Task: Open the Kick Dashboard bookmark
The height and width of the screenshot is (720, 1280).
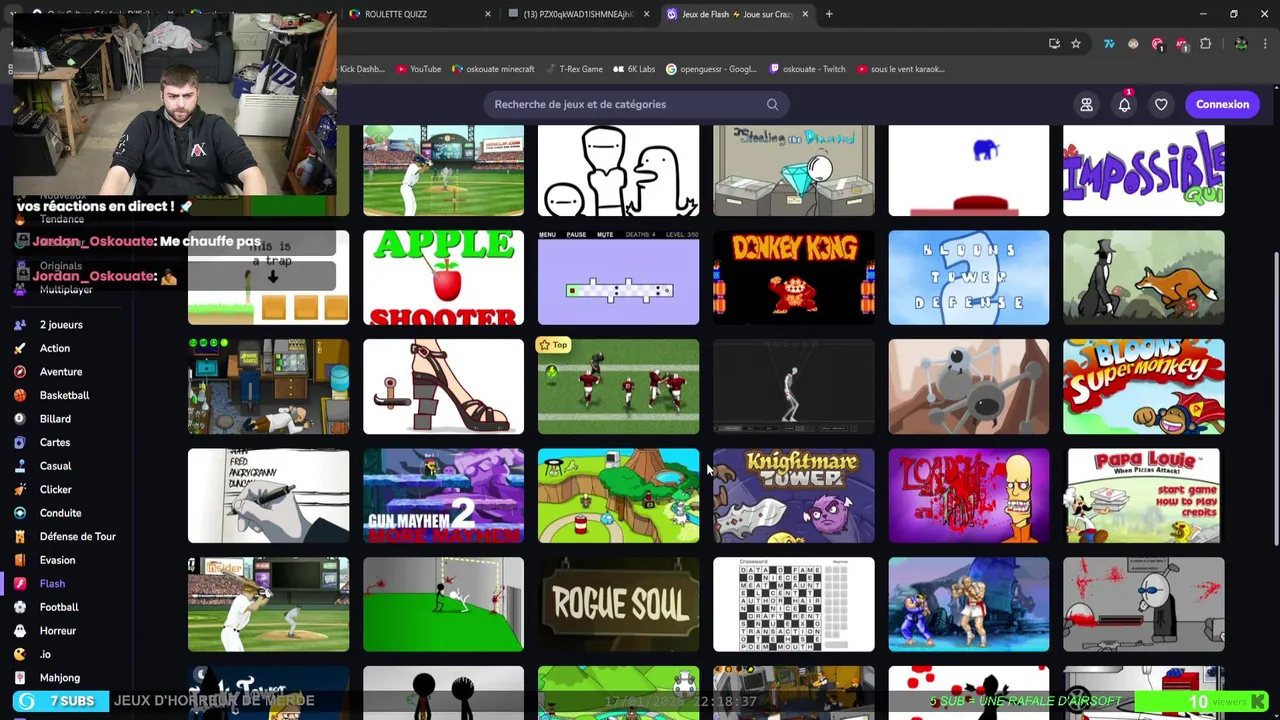Action: pyautogui.click(x=362, y=69)
